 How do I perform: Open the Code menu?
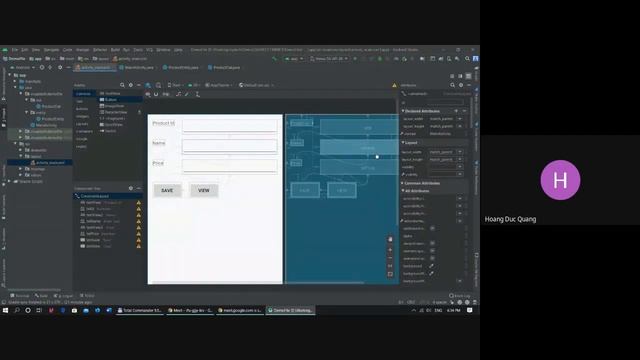[67, 50]
